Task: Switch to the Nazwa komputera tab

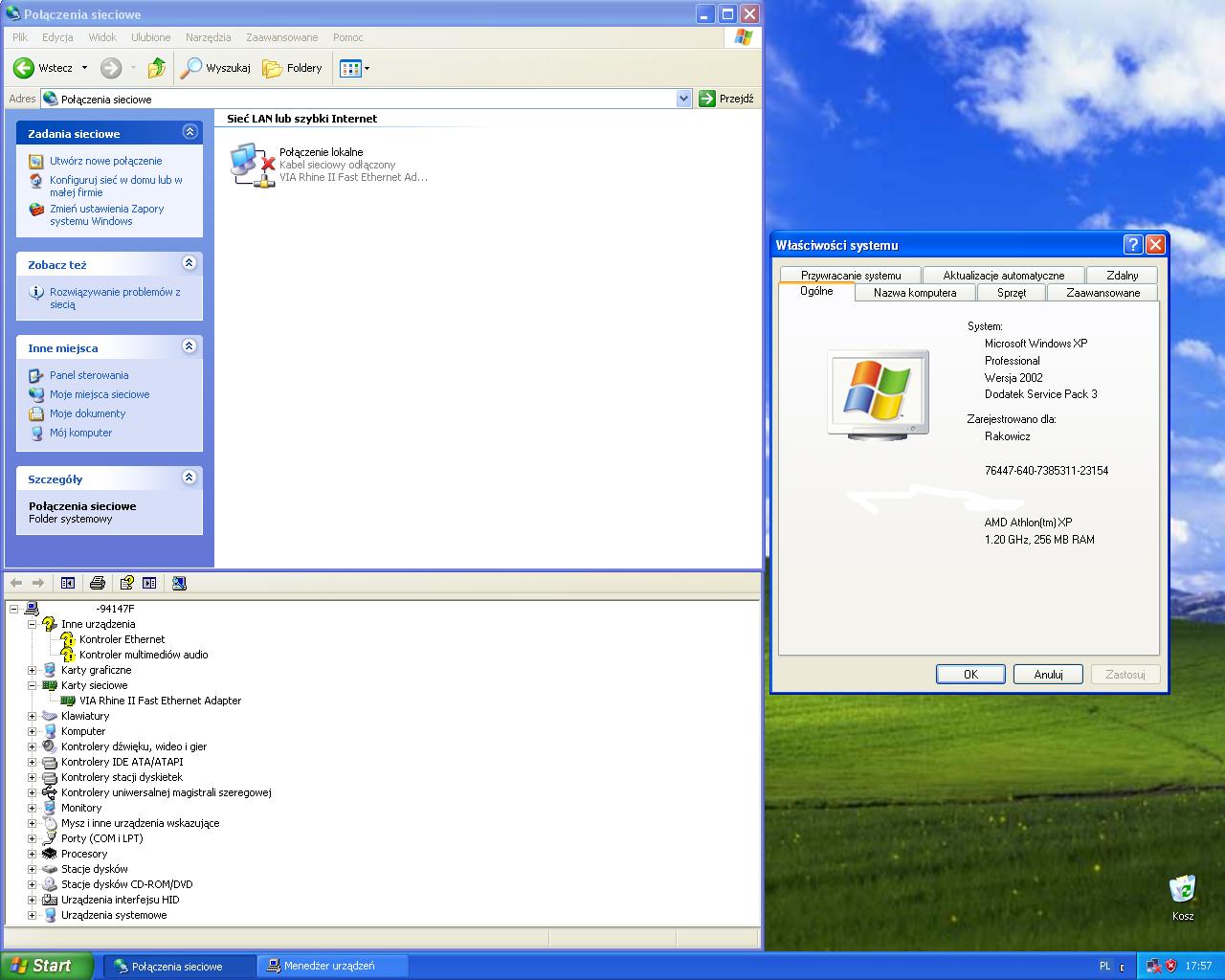Action: pos(915,293)
